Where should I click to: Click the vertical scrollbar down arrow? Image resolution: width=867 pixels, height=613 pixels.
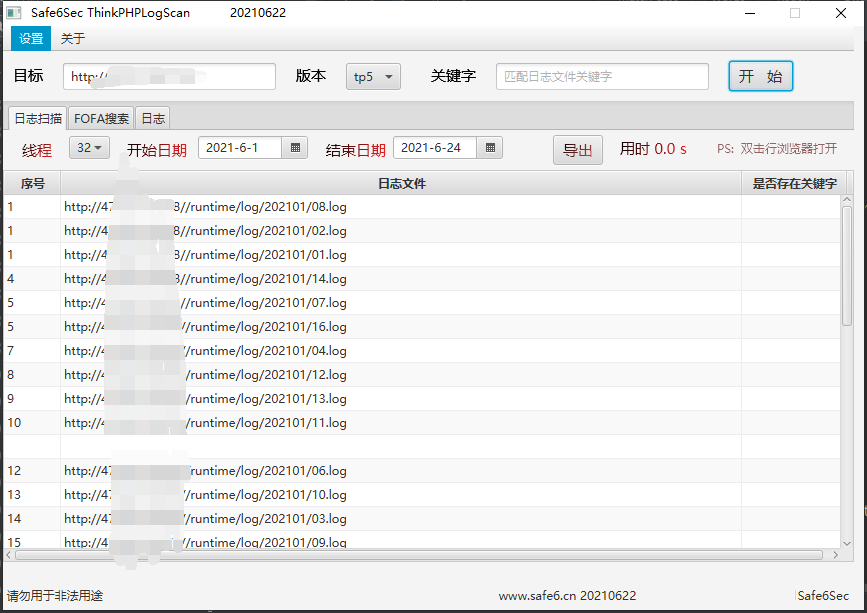point(847,544)
